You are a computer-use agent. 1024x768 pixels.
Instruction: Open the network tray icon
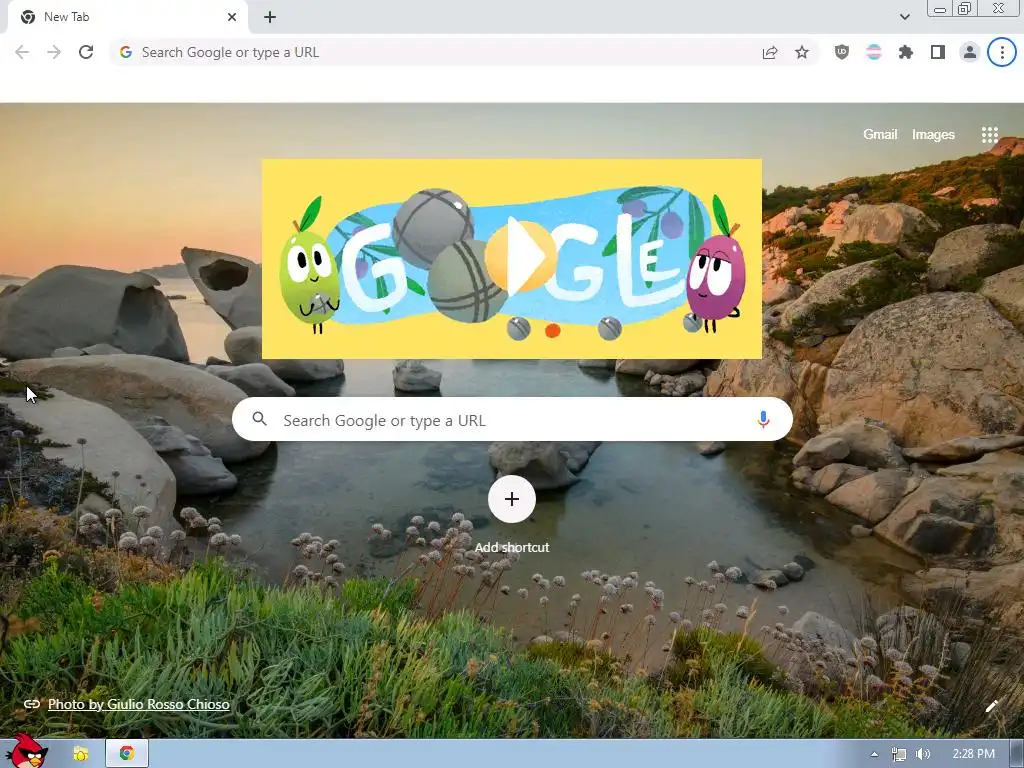[x=899, y=754]
